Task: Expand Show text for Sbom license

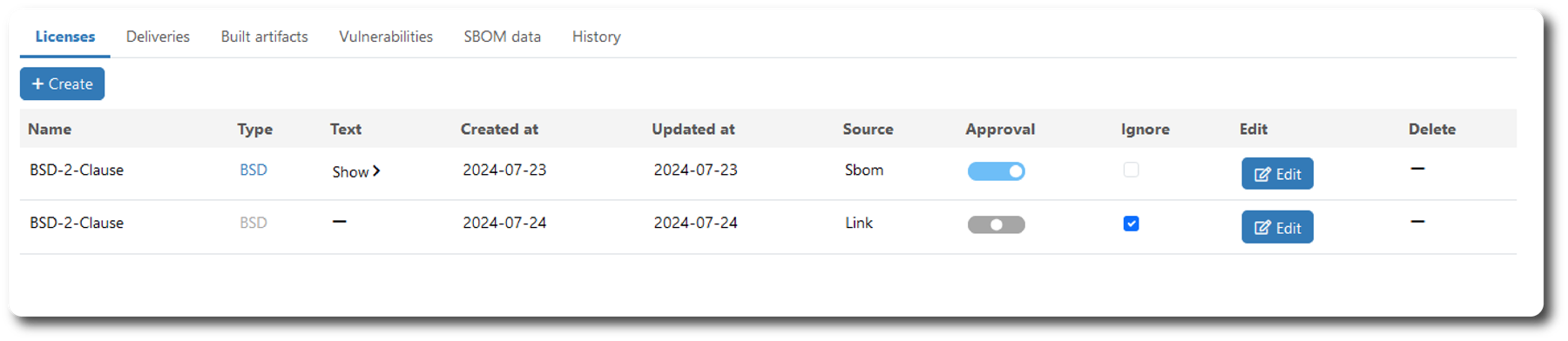Action: coord(356,171)
